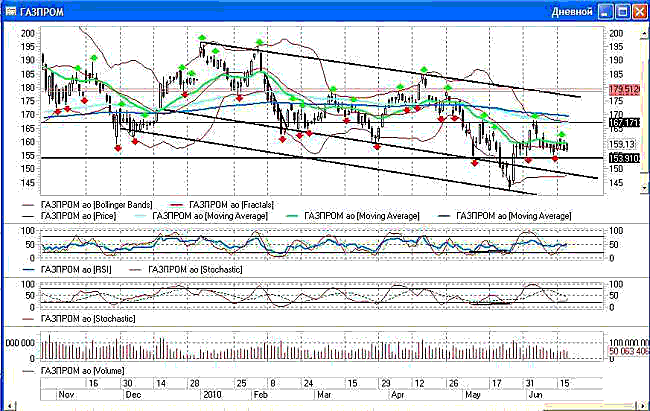Close the ГАЗПРОМ chart window

point(640,12)
